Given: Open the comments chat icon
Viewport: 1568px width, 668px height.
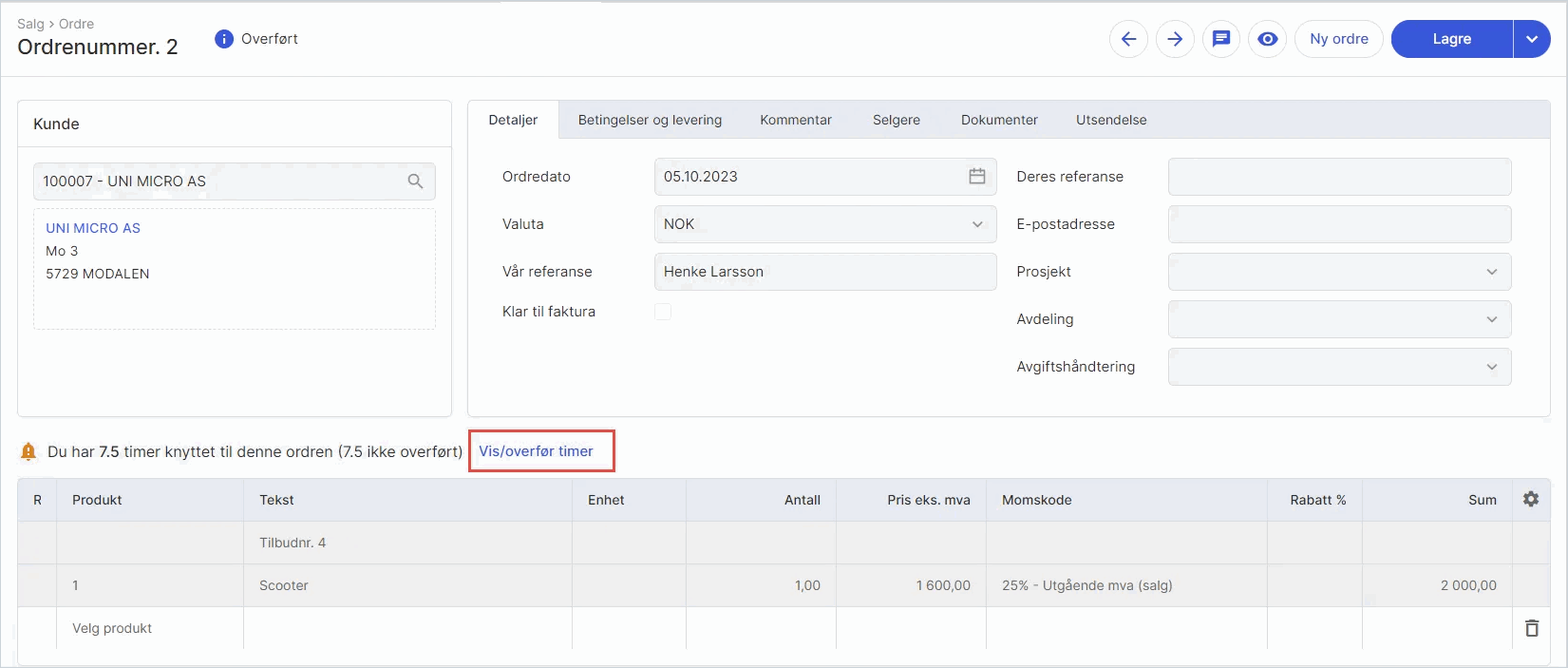Looking at the screenshot, I should (1221, 39).
